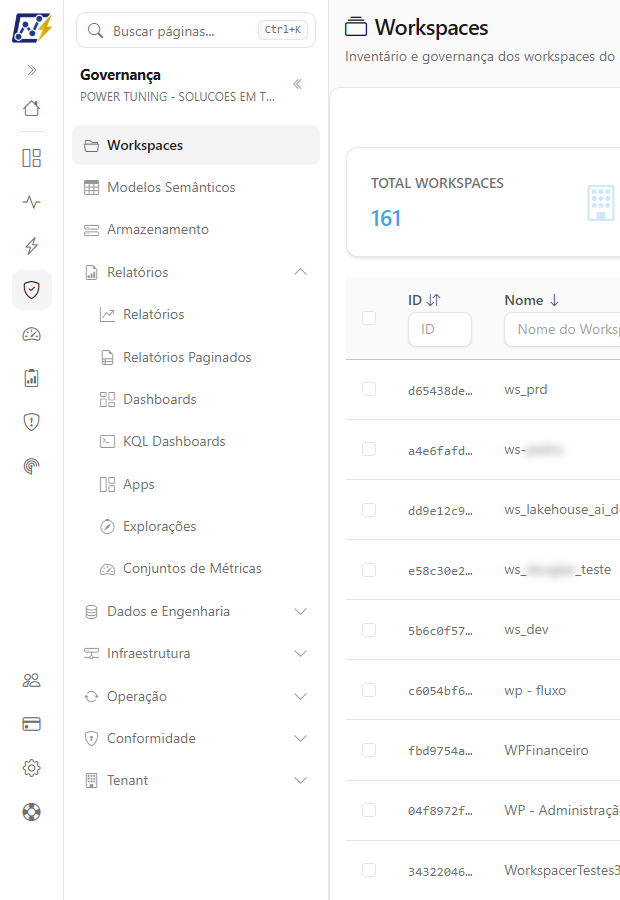Click the ID filter input
Screen dimensions: 620x900
(x=440, y=329)
